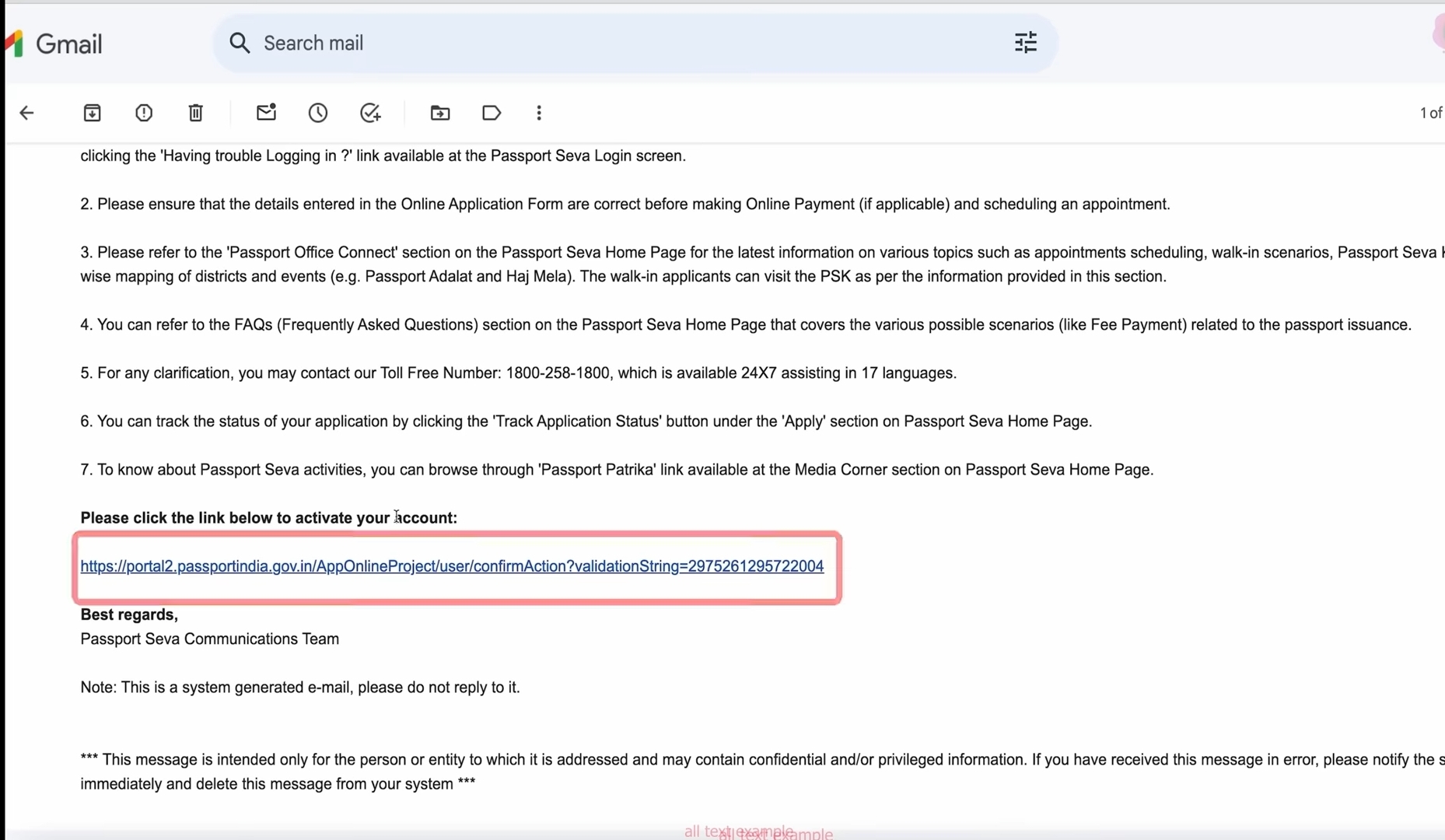This screenshot has height=840, width=1445.
Task: Open the More options three-dot menu
Action: pos(539,114)
